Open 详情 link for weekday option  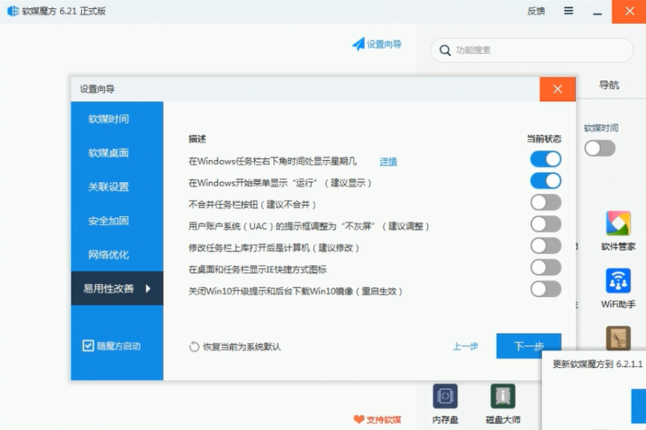388,161
